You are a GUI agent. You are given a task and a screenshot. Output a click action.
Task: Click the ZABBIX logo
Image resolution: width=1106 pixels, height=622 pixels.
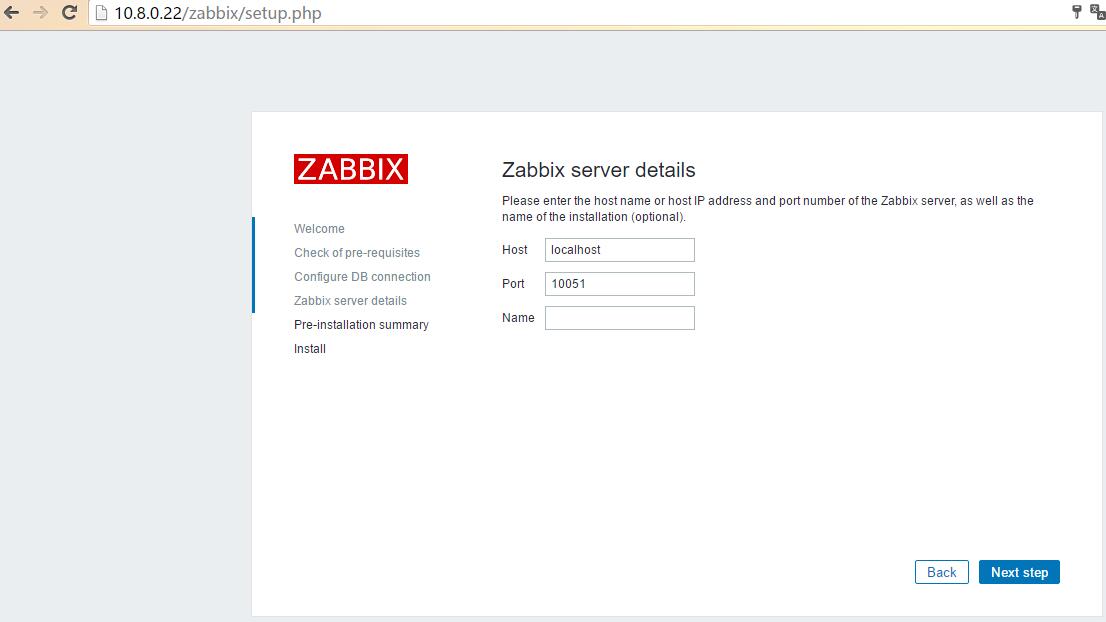pos(351,169)
